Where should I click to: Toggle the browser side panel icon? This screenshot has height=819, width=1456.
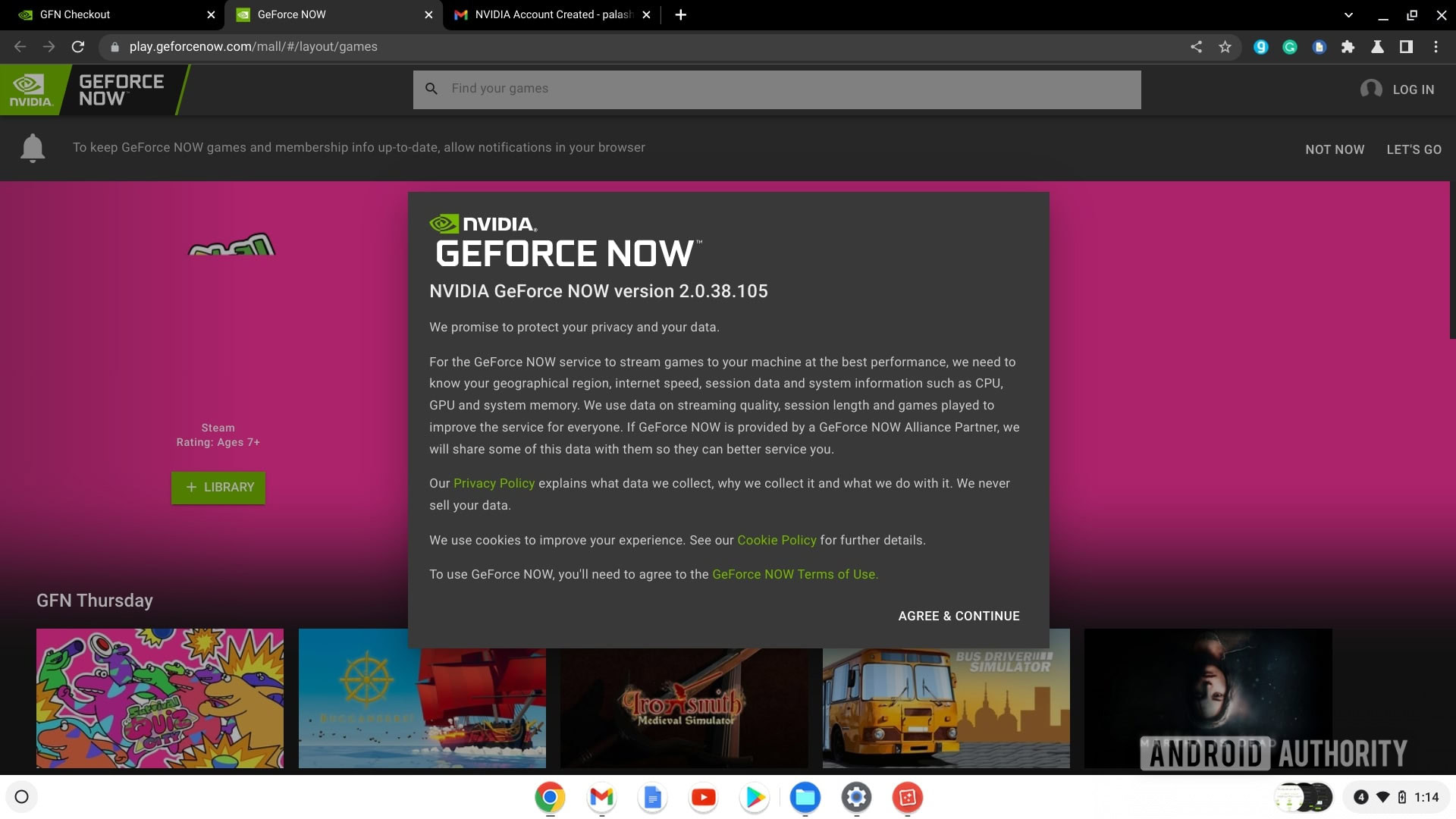click(x=1406, y=47)
